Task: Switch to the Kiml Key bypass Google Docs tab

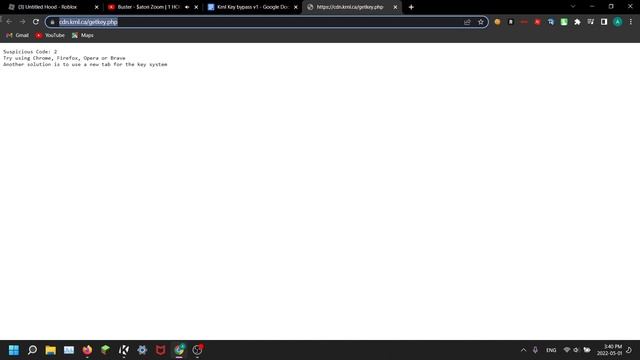Action: [x=252, y=7]
